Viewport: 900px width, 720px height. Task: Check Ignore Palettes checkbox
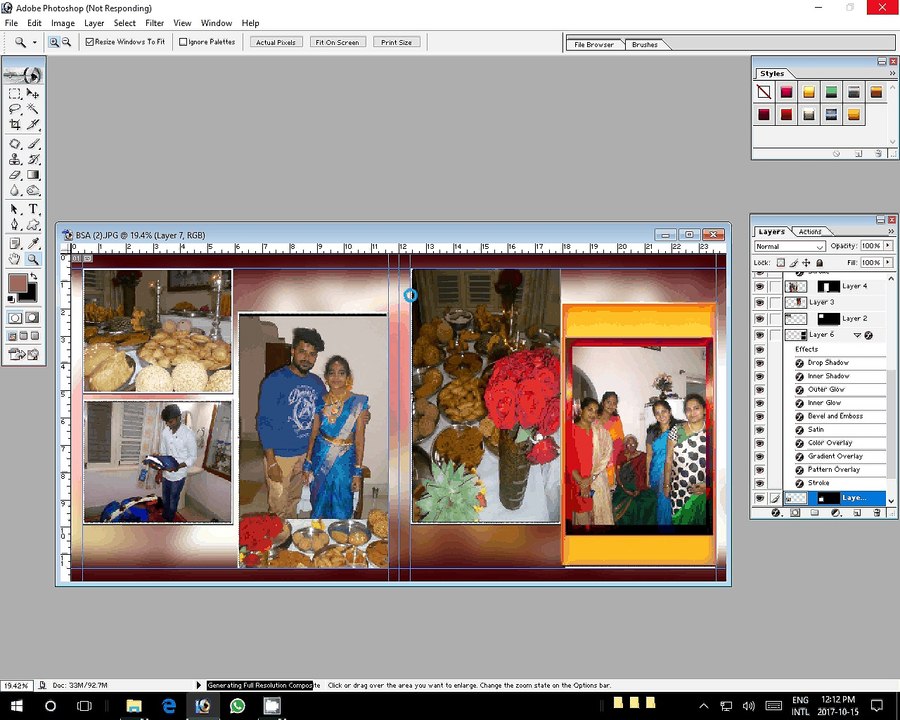point(183,42)
